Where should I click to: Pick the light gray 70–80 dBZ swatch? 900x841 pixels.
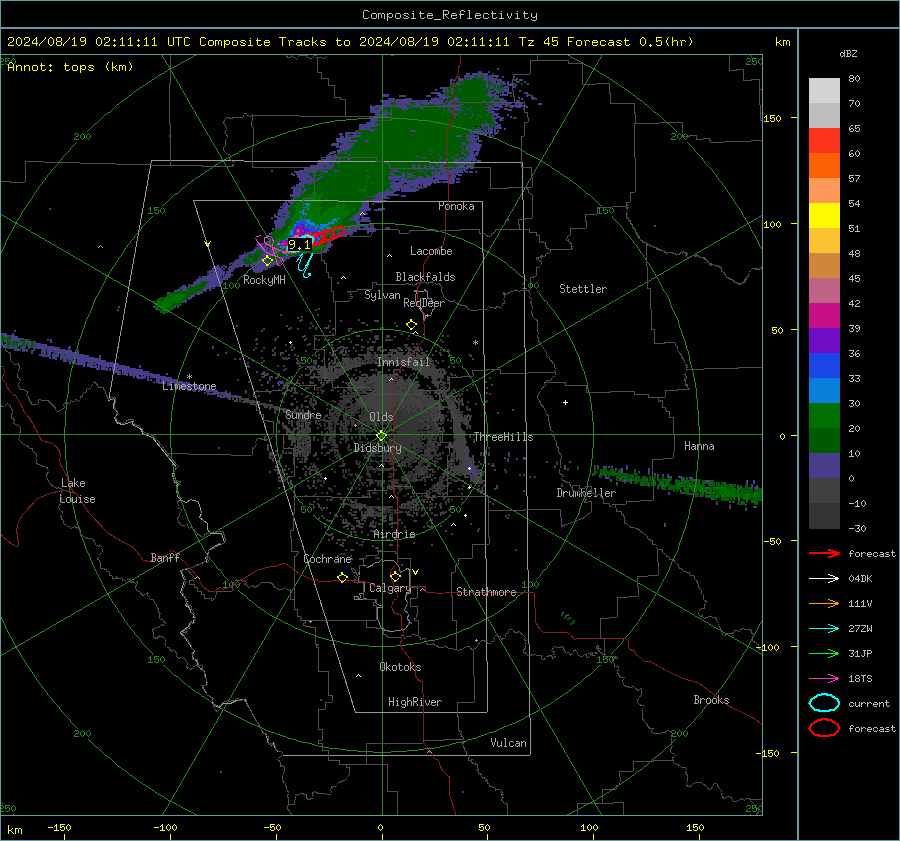tap(824, 91)
